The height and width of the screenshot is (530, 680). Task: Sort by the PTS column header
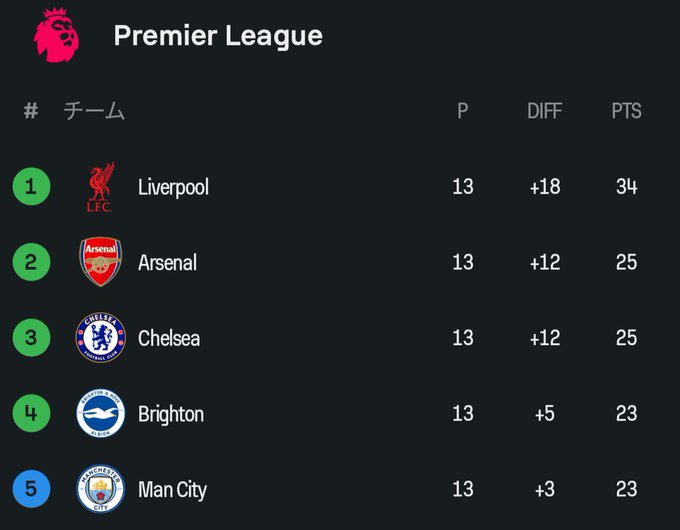click(x=626, y=111)
